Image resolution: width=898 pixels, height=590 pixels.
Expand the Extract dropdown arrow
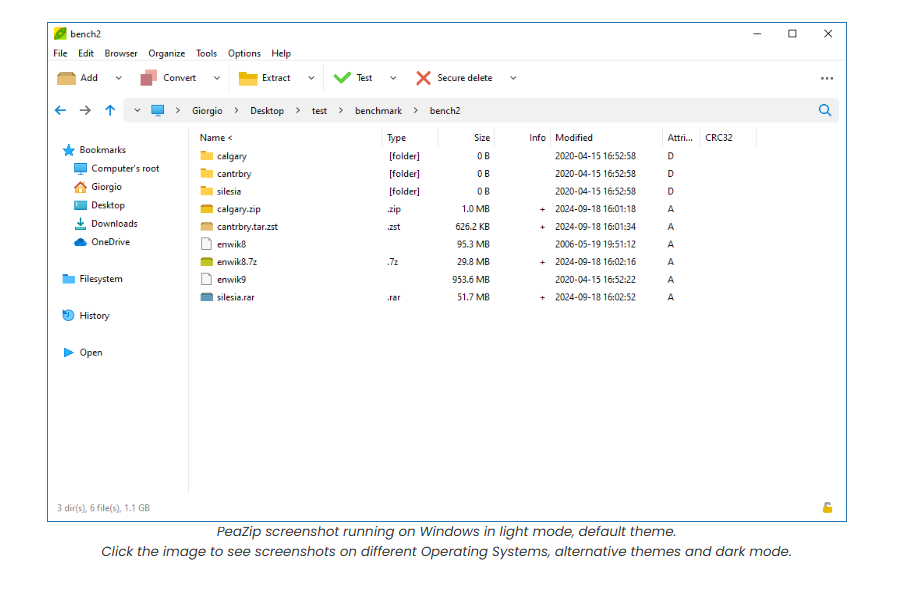[x=311, y=78]
